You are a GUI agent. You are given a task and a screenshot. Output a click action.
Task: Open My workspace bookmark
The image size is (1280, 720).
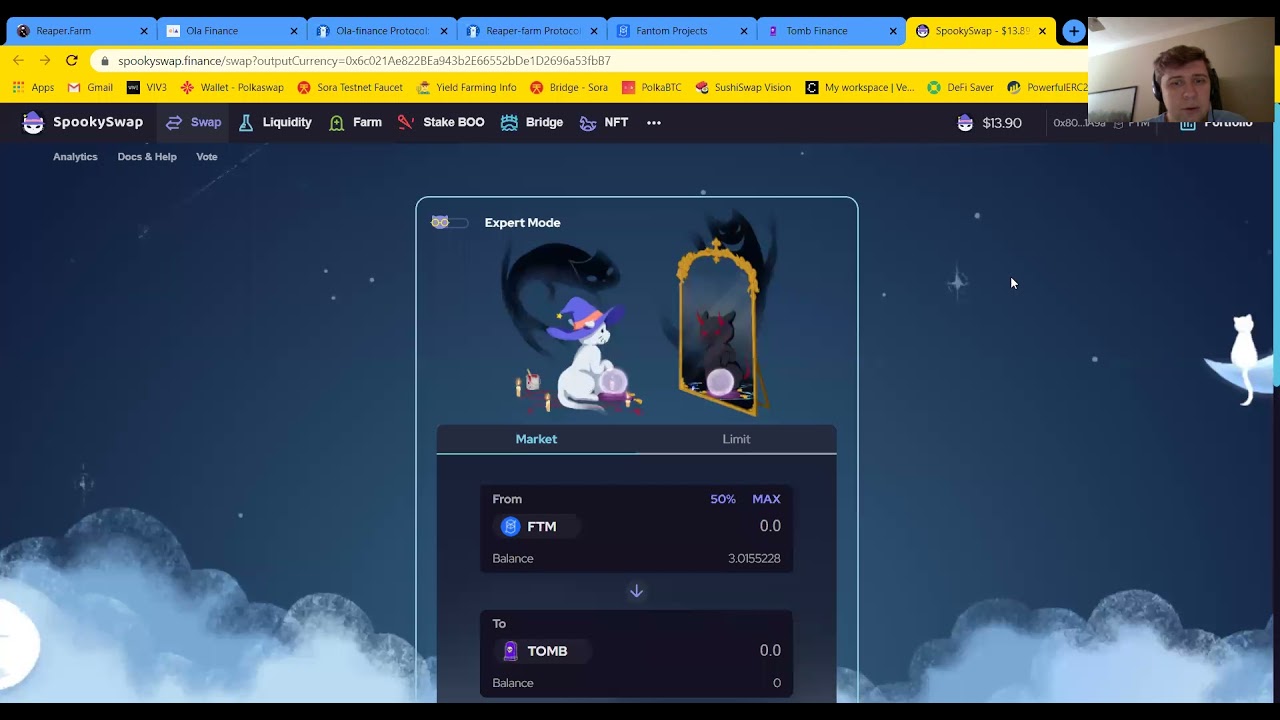[860, 88]
